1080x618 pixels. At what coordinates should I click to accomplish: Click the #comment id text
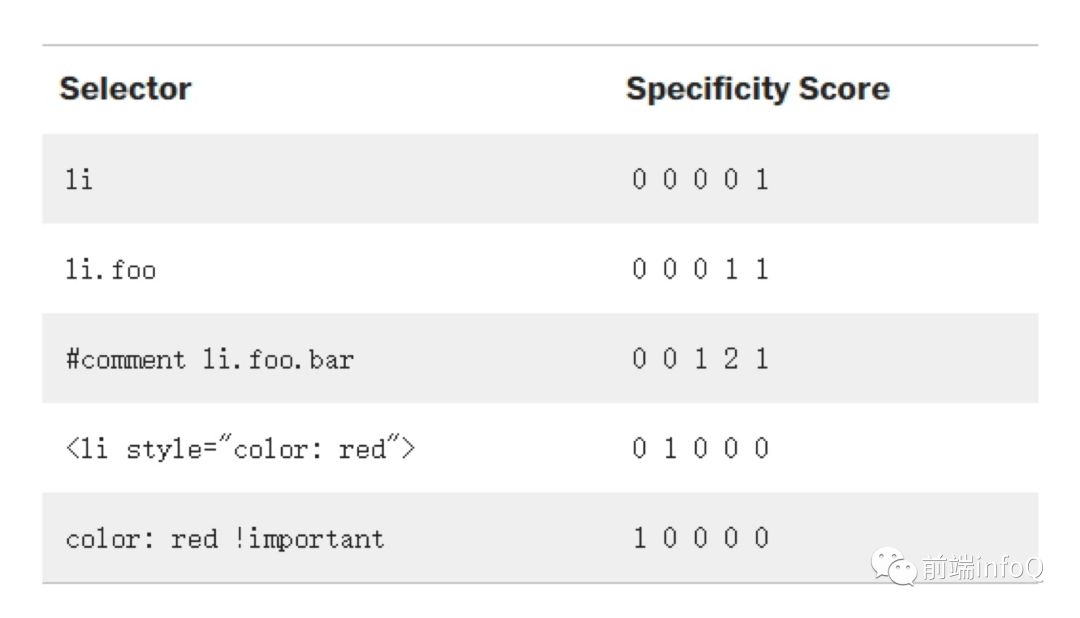tap(125, 360)
